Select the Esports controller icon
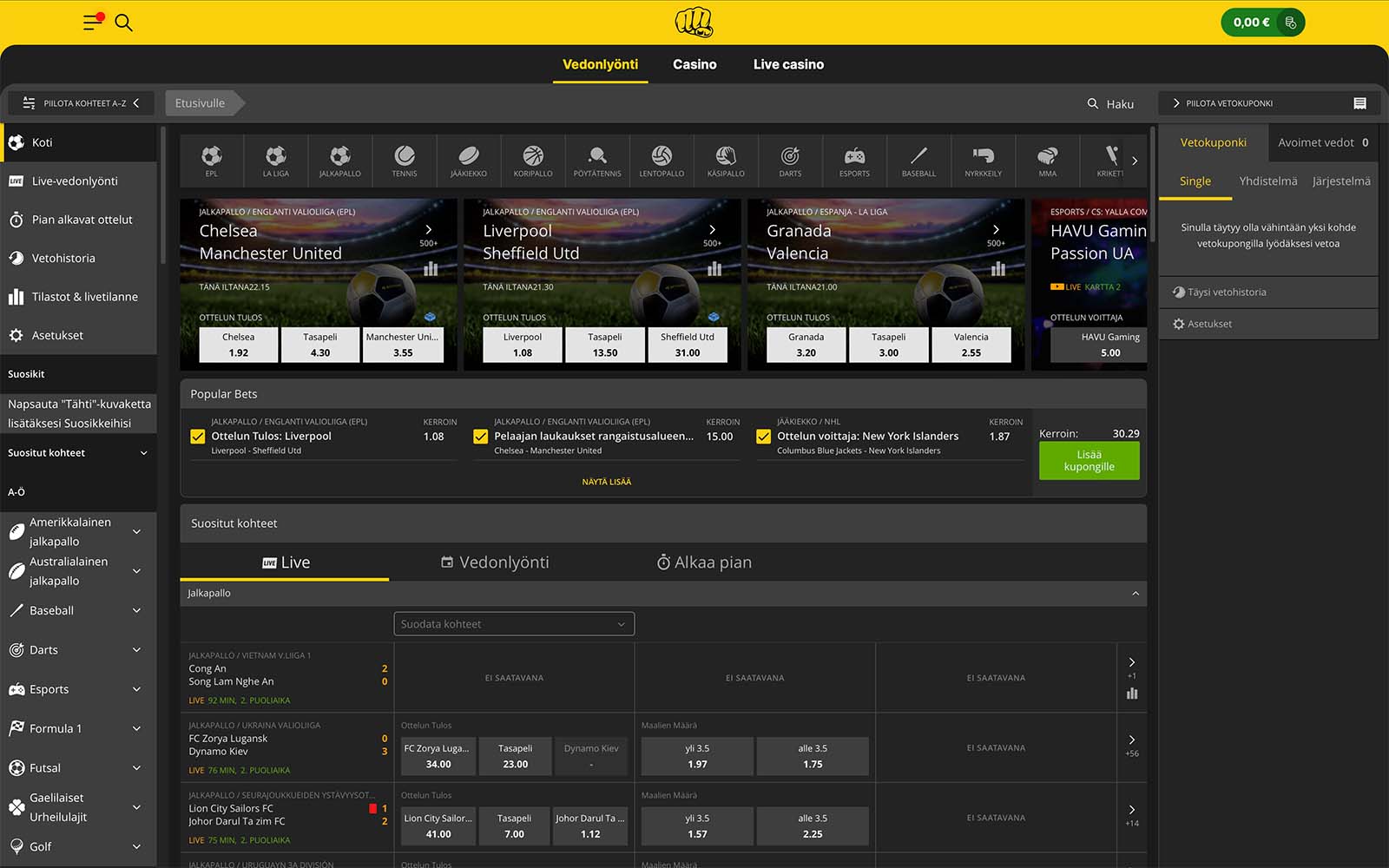The image size is (1389, 868). [854, 161]
